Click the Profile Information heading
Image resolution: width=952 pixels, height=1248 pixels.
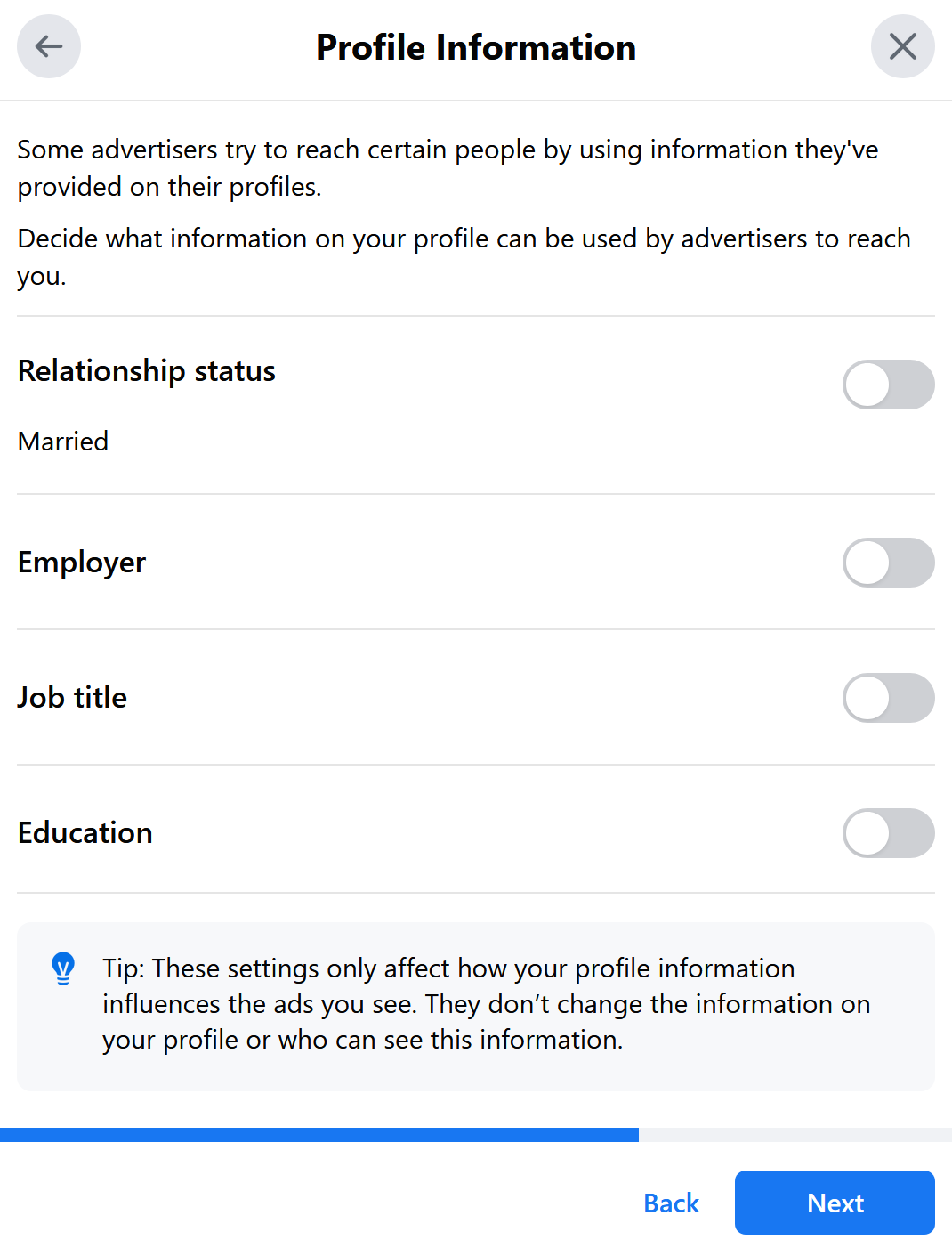(476, 47)
